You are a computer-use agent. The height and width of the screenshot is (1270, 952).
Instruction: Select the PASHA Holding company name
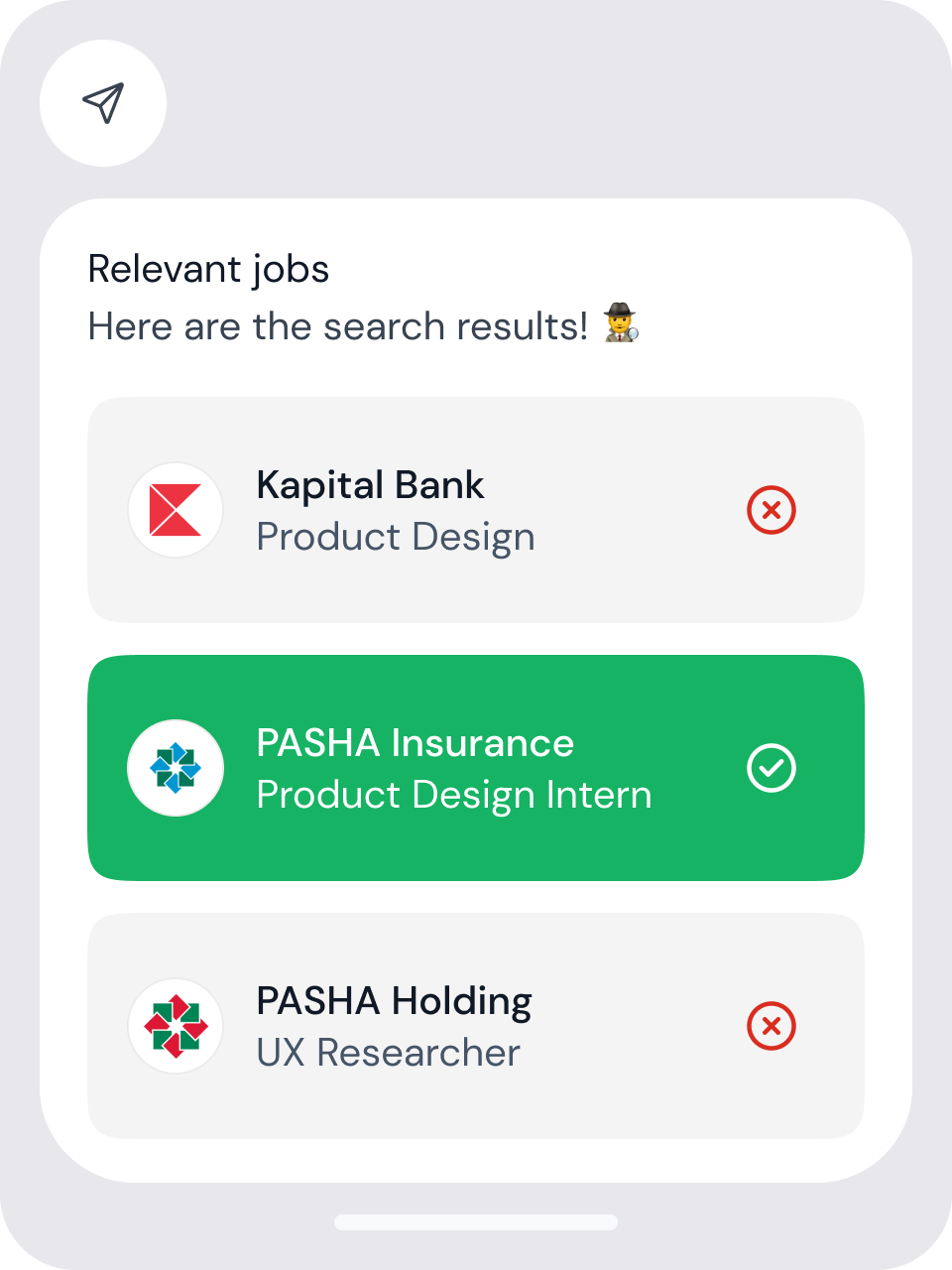coord(394,1001)
